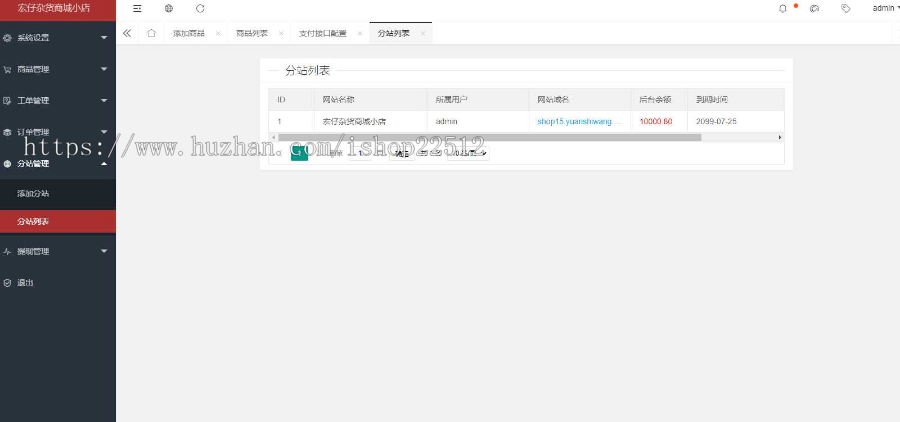Click the green current page button
The height and width of the screenshot is (422, 900).
[x=299, y=153]
